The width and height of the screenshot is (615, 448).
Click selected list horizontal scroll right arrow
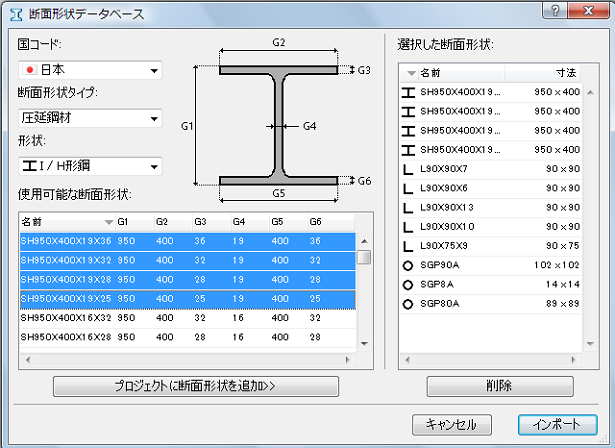coord(573,360)
